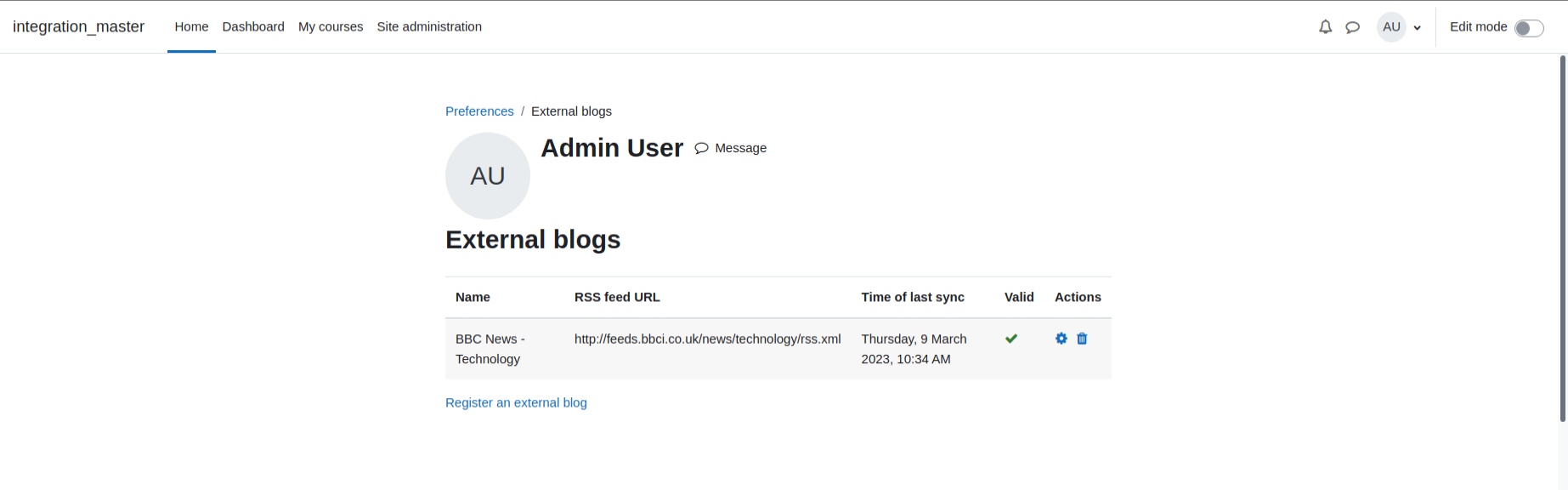Open Site administration
Screen dimensions: 1568x490
click(429, 27)
